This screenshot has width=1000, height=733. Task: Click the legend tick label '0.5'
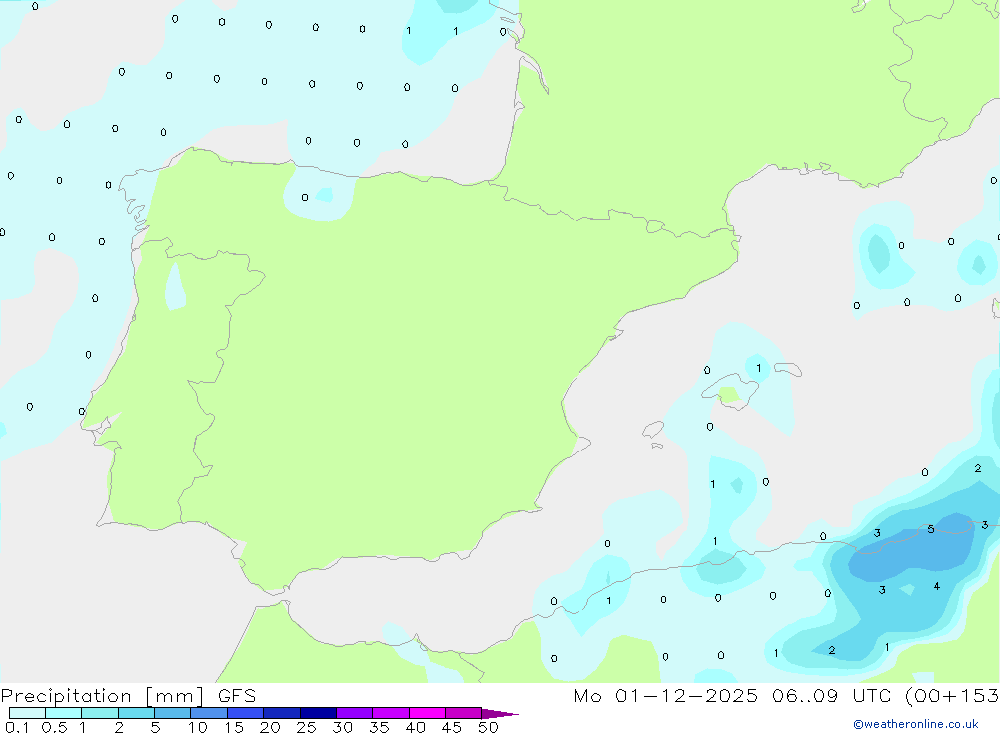(x=54, y=727)
